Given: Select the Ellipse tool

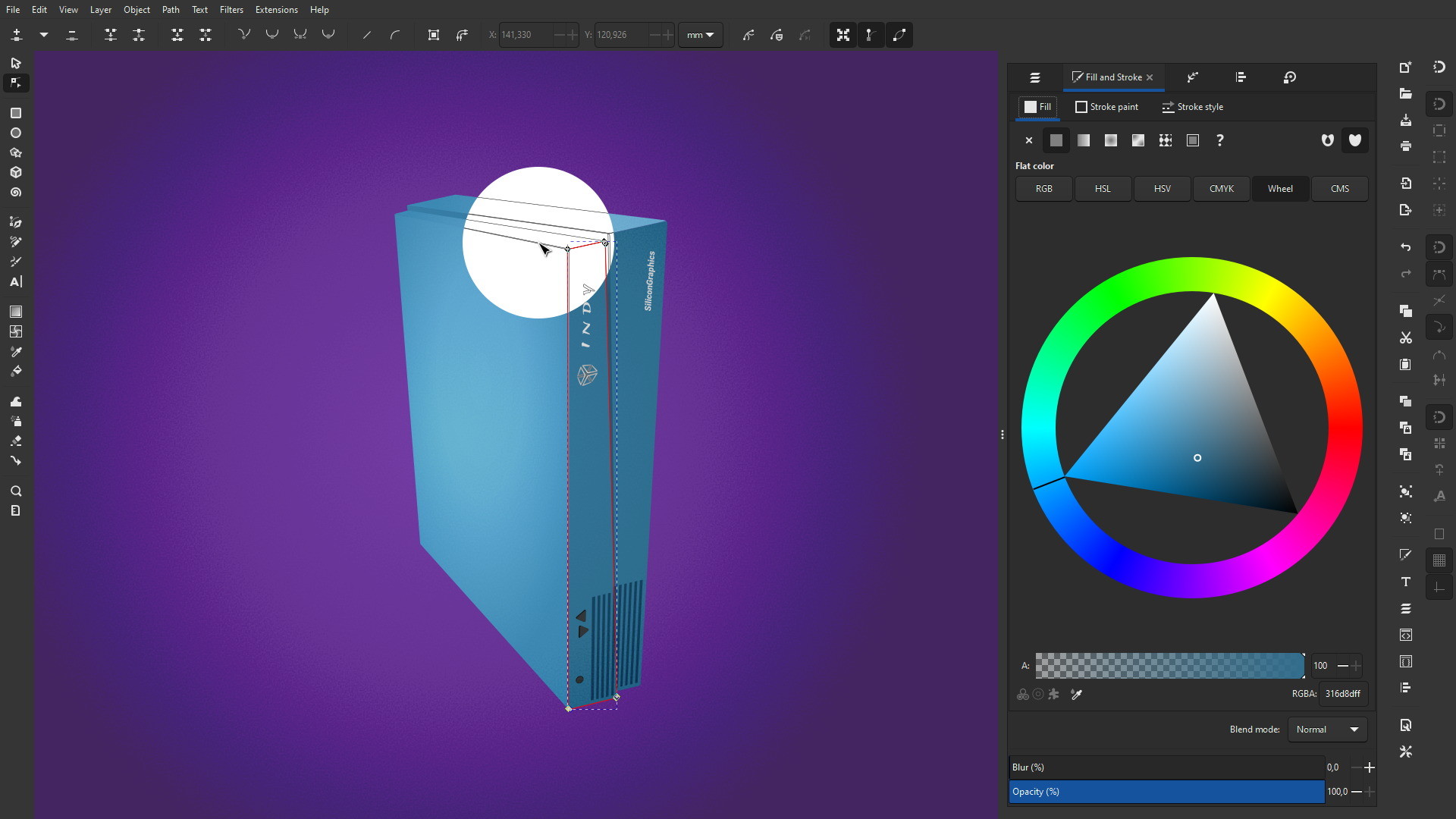Looking at the screenshot, I should [x=15, y=133].
